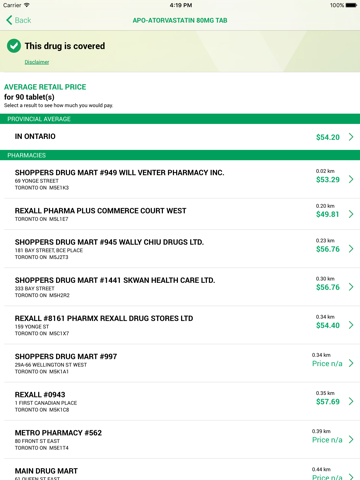Tap the Shoppers Drug Mart #945 Wally Chiu name
The image size is (360, 480).
[x=109, y=242]
